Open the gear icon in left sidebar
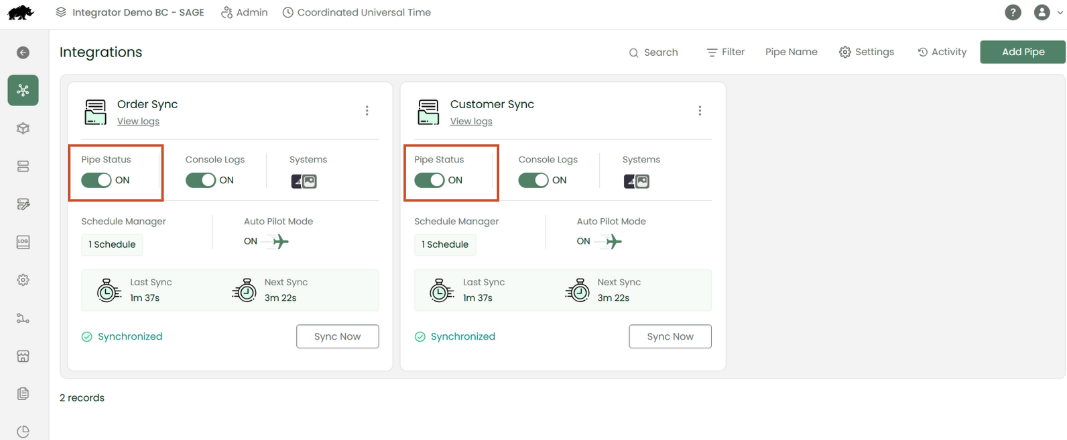 [23, 280]
